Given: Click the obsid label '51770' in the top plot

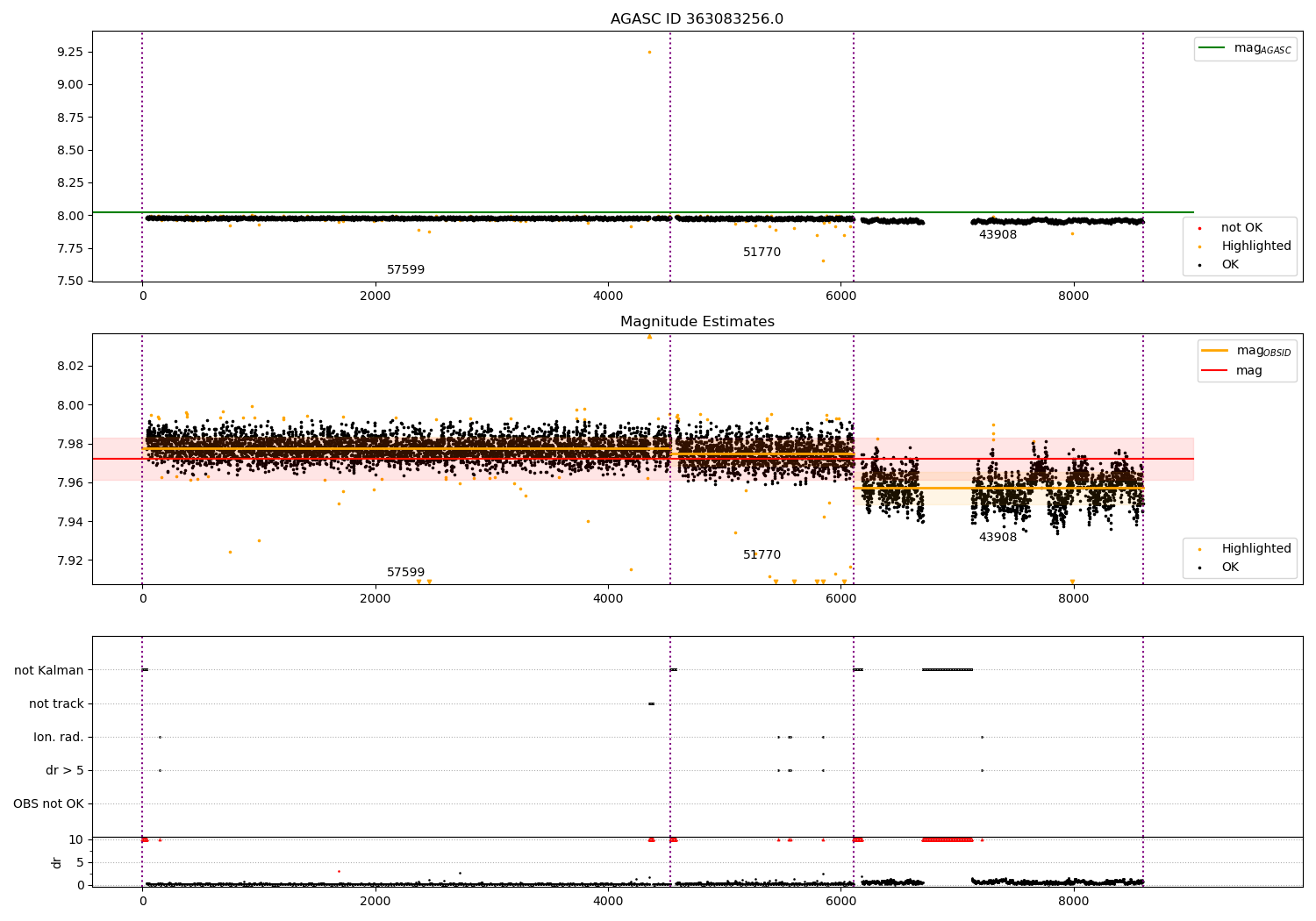Looking at the screenshot, I should 762,253.
